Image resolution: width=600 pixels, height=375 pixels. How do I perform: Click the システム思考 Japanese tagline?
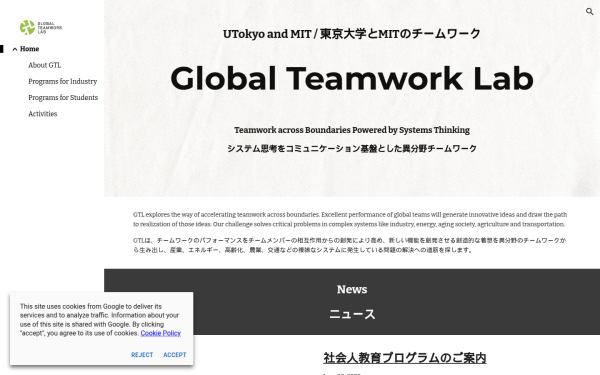tap(352, 148)
